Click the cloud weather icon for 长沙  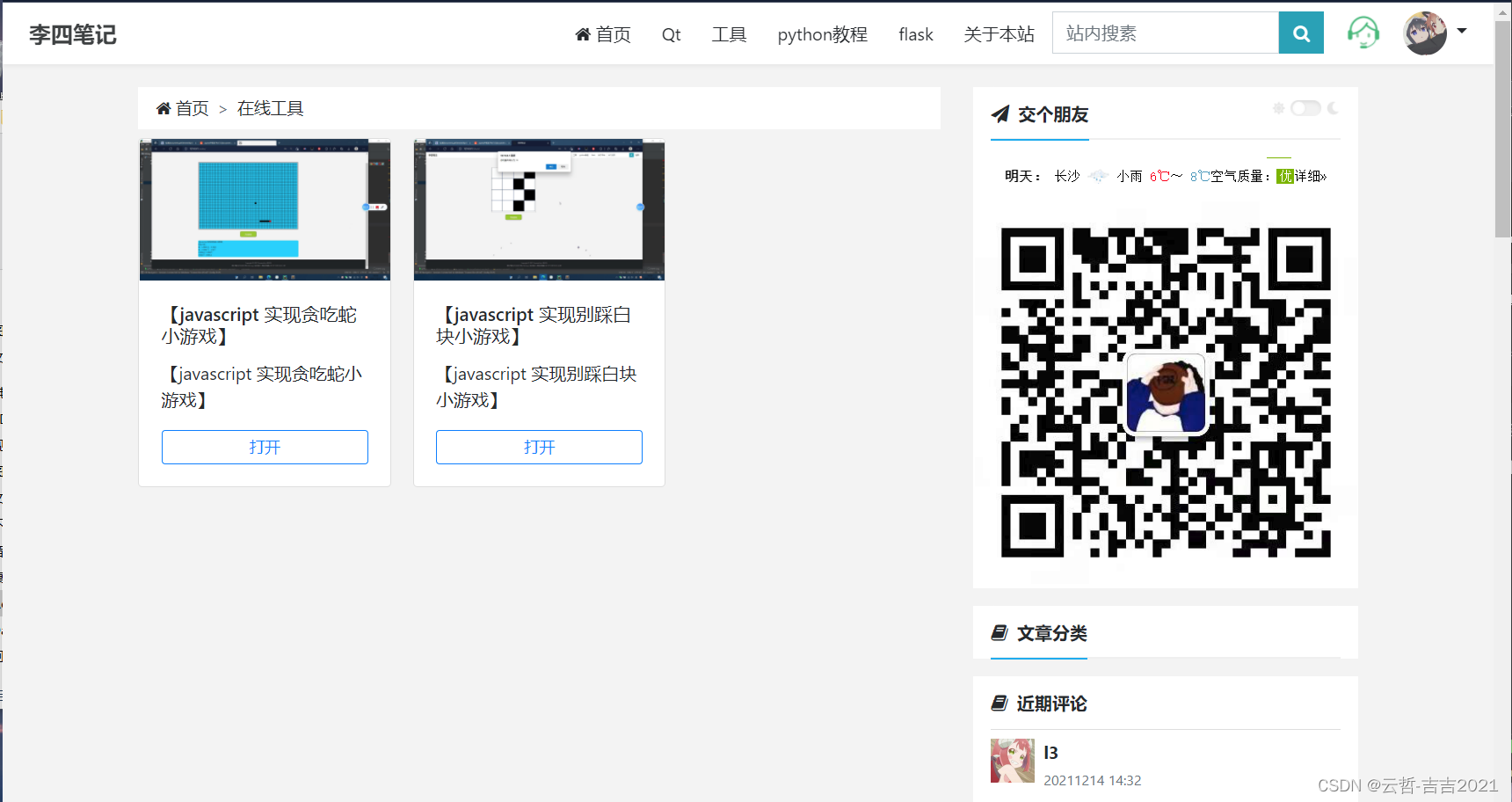1097,176
